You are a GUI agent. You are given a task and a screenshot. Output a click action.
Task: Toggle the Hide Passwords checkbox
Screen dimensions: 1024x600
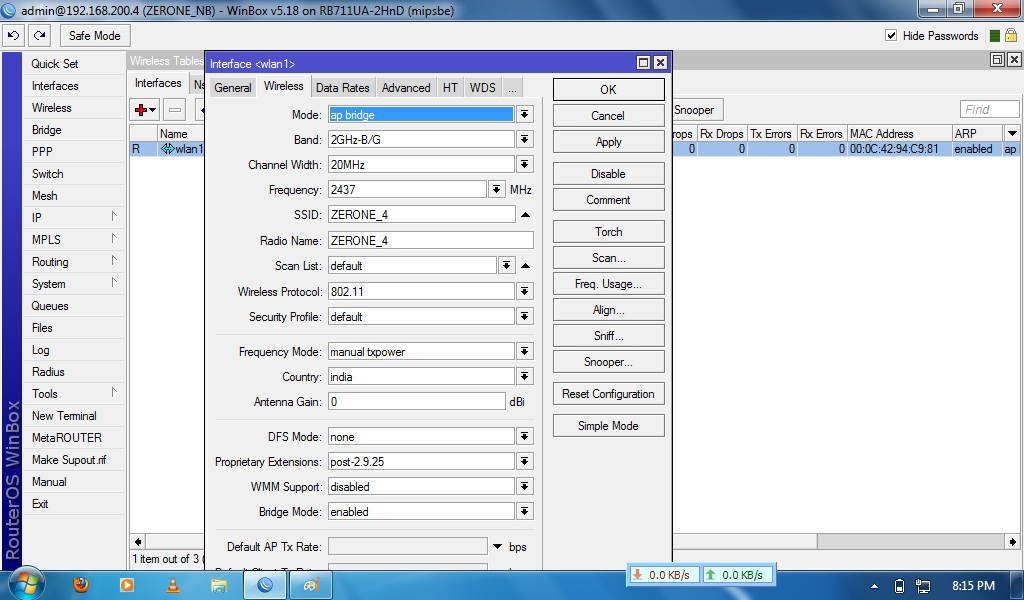click(x=891, y=35)
